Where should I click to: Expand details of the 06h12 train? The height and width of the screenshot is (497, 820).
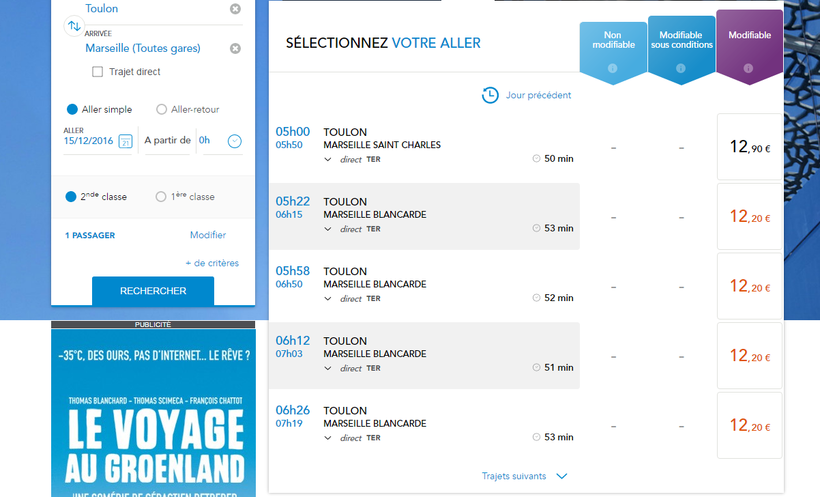point(328,368)
